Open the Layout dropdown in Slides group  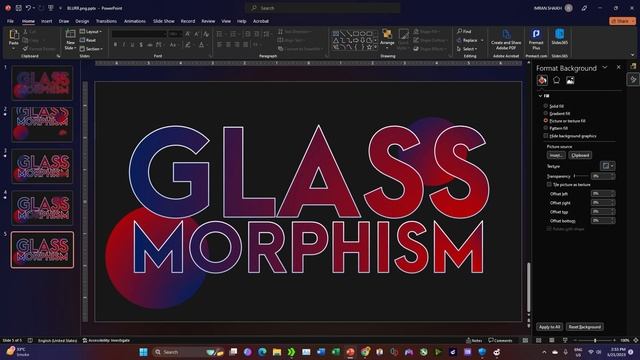(x=91, y=31)
